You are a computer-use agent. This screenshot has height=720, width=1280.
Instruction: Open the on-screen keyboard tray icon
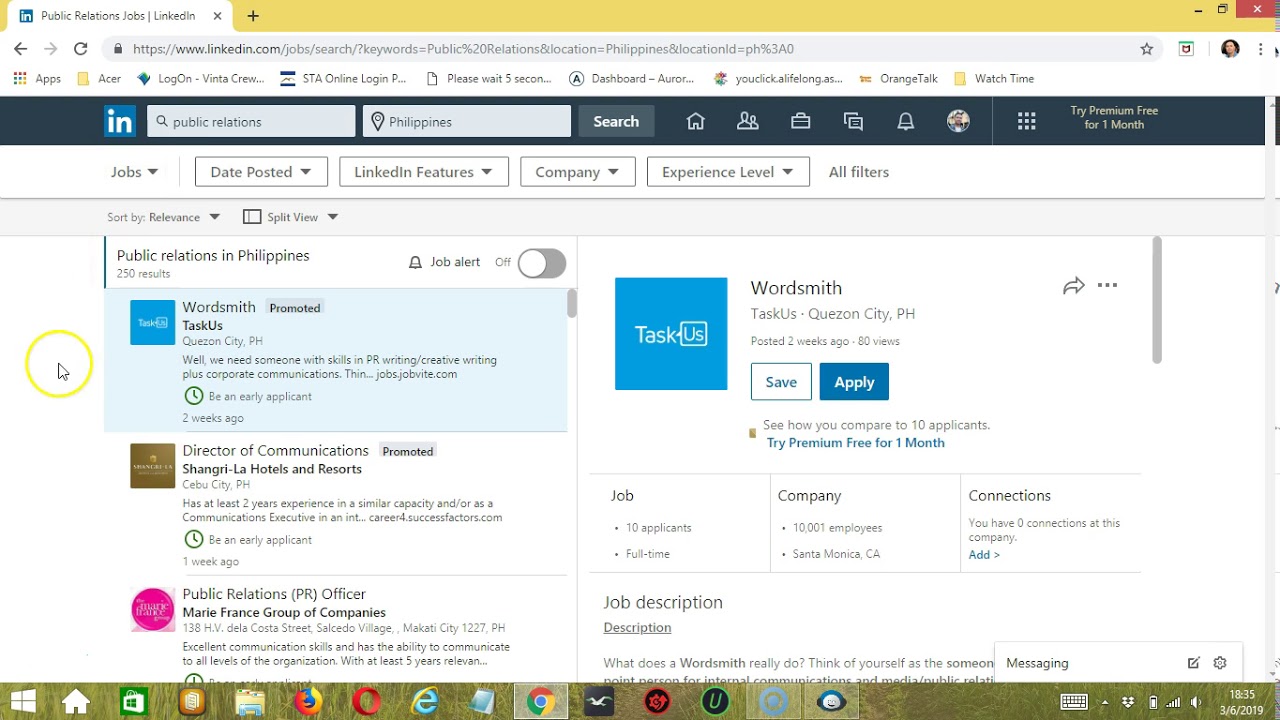point(1074,702)
